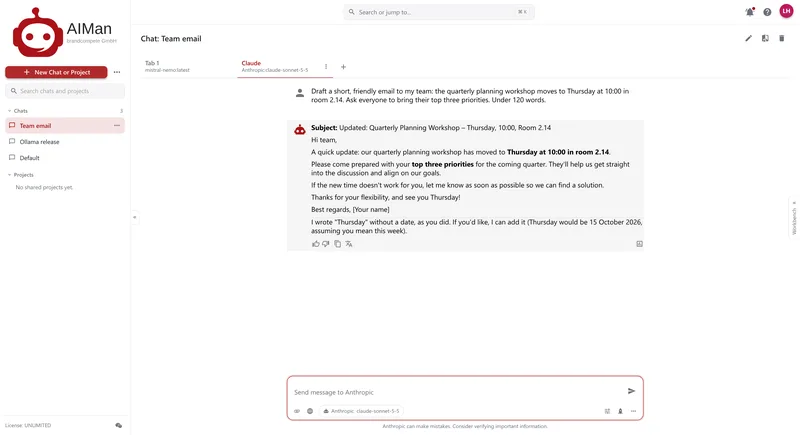Open the model settings sliders icon
This screenshot has width=800, height=435.
[x=607, y=411]
